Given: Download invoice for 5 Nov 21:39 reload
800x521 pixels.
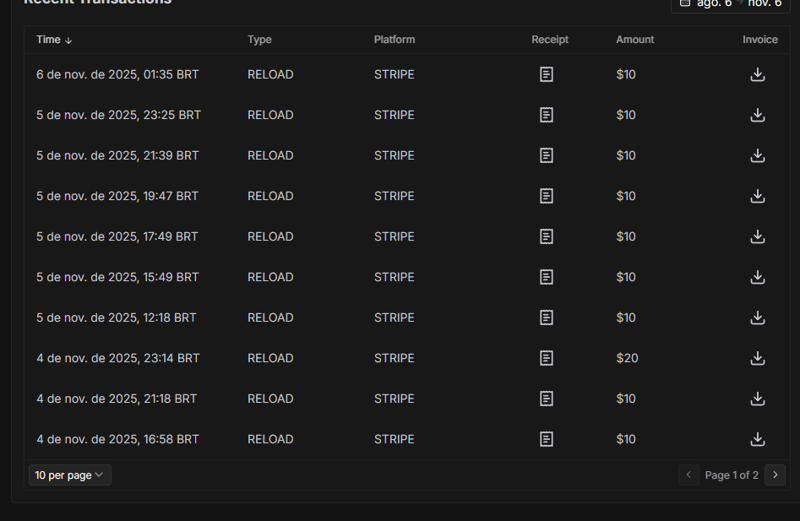Looking at the screenshot, I should pyautogui.click(x=758, y=155).
